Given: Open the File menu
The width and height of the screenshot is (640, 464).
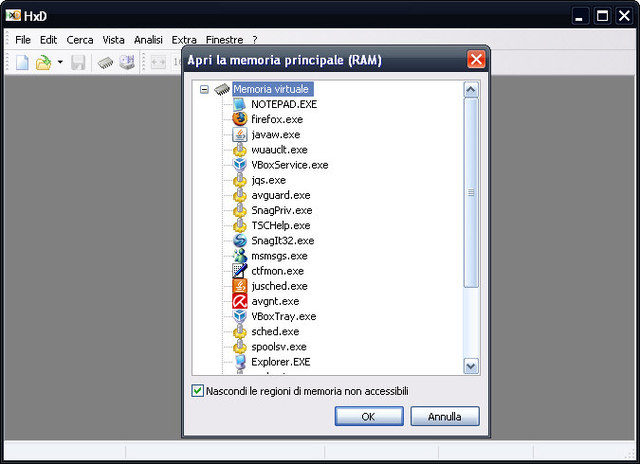Looking at the screenshot, I should pyautogui.click(x=23, y=40).
